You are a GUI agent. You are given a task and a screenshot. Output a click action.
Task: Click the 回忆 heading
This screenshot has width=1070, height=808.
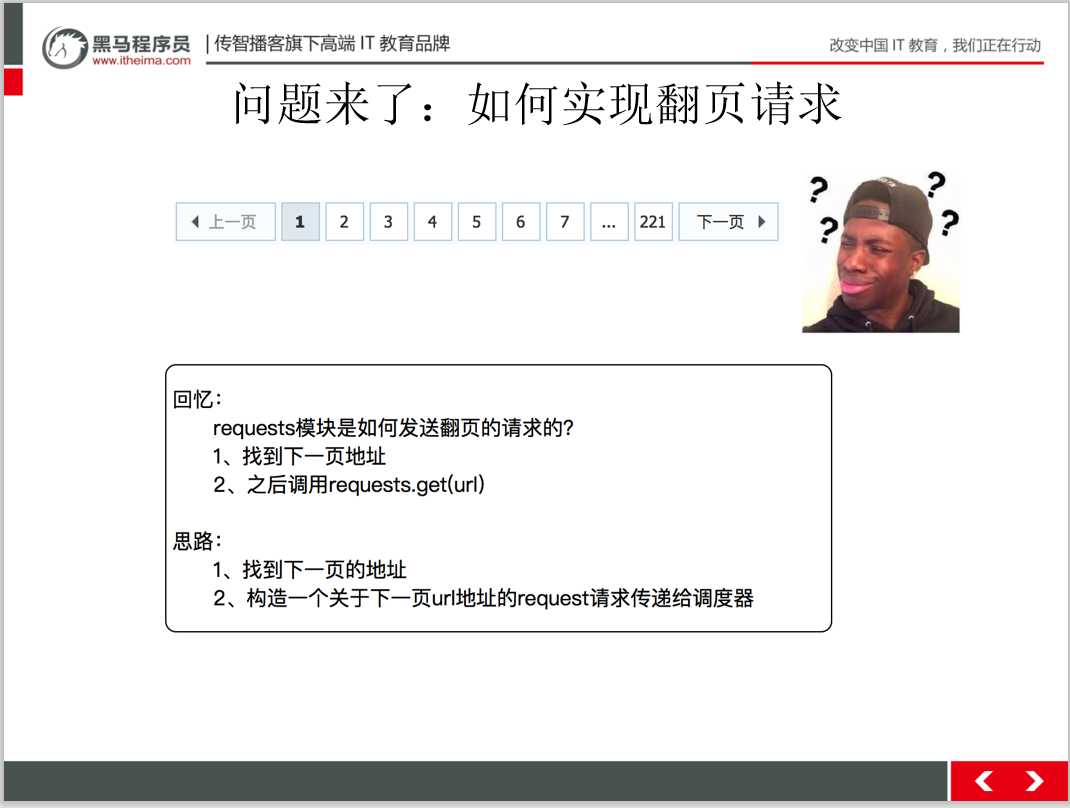tap(197, 399)
